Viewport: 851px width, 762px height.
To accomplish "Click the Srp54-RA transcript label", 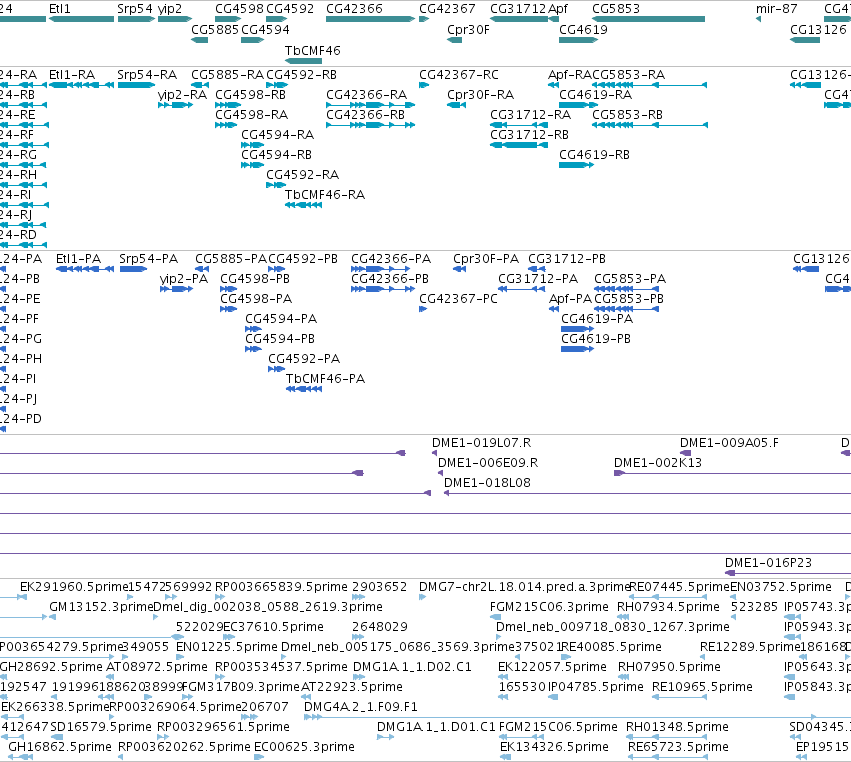I will (x=147, y=75).
